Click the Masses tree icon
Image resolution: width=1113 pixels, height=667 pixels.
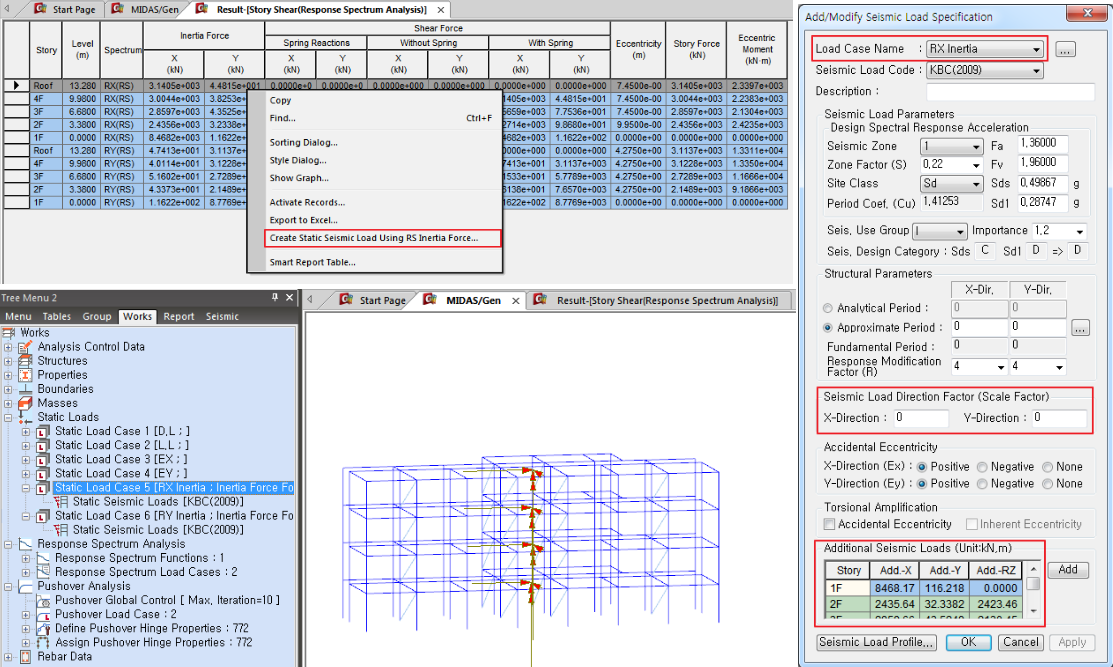click(x=25, y=403)
